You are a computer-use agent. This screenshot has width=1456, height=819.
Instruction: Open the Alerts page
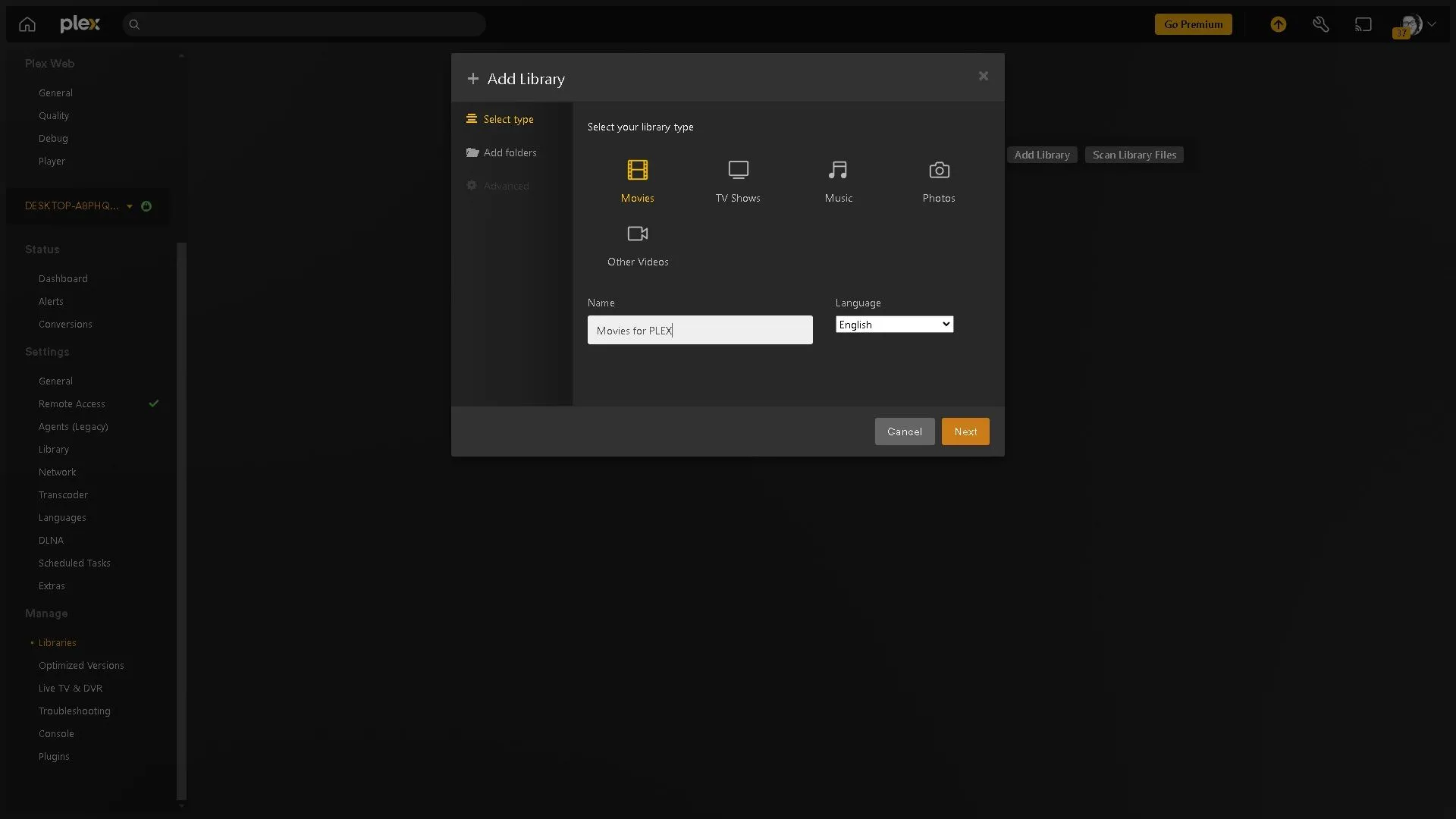coord(51,301)
